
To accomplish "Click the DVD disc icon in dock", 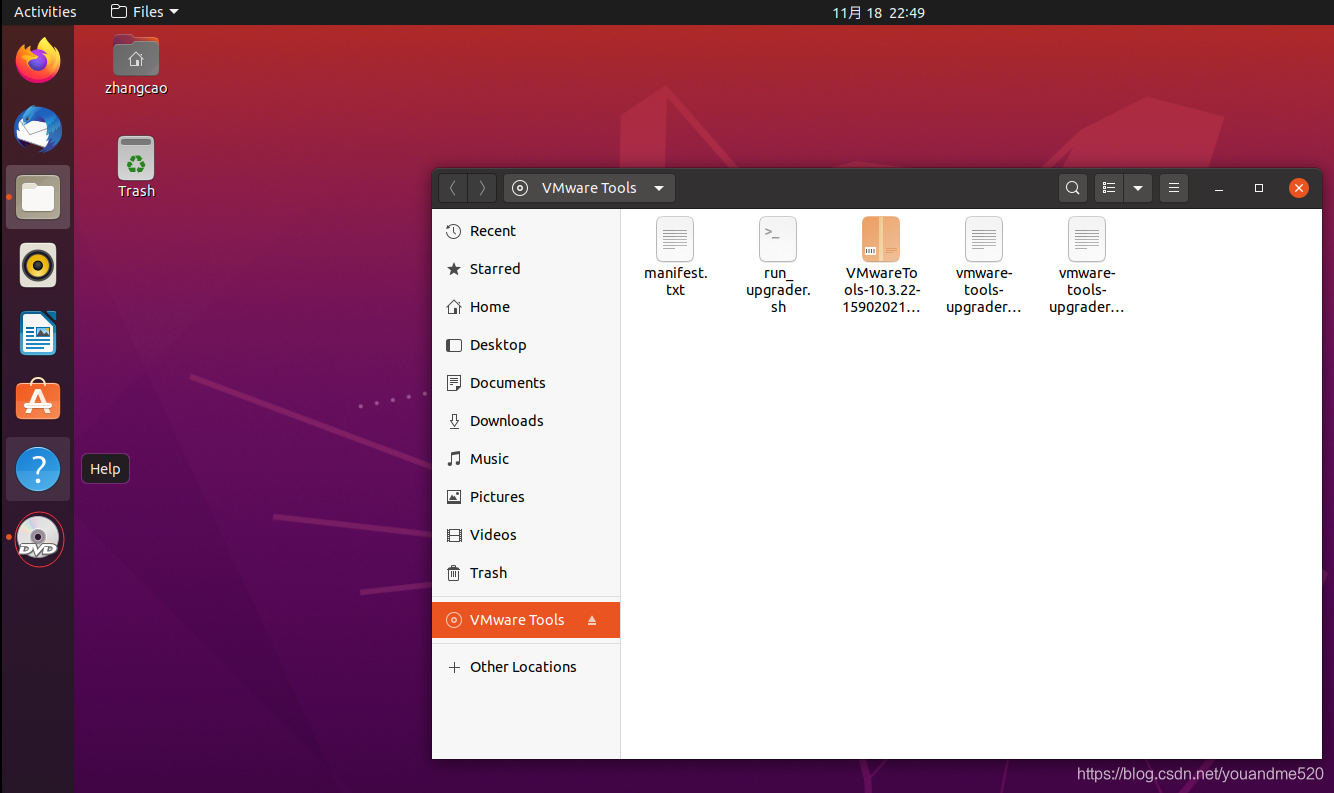I will click(38, 539).
